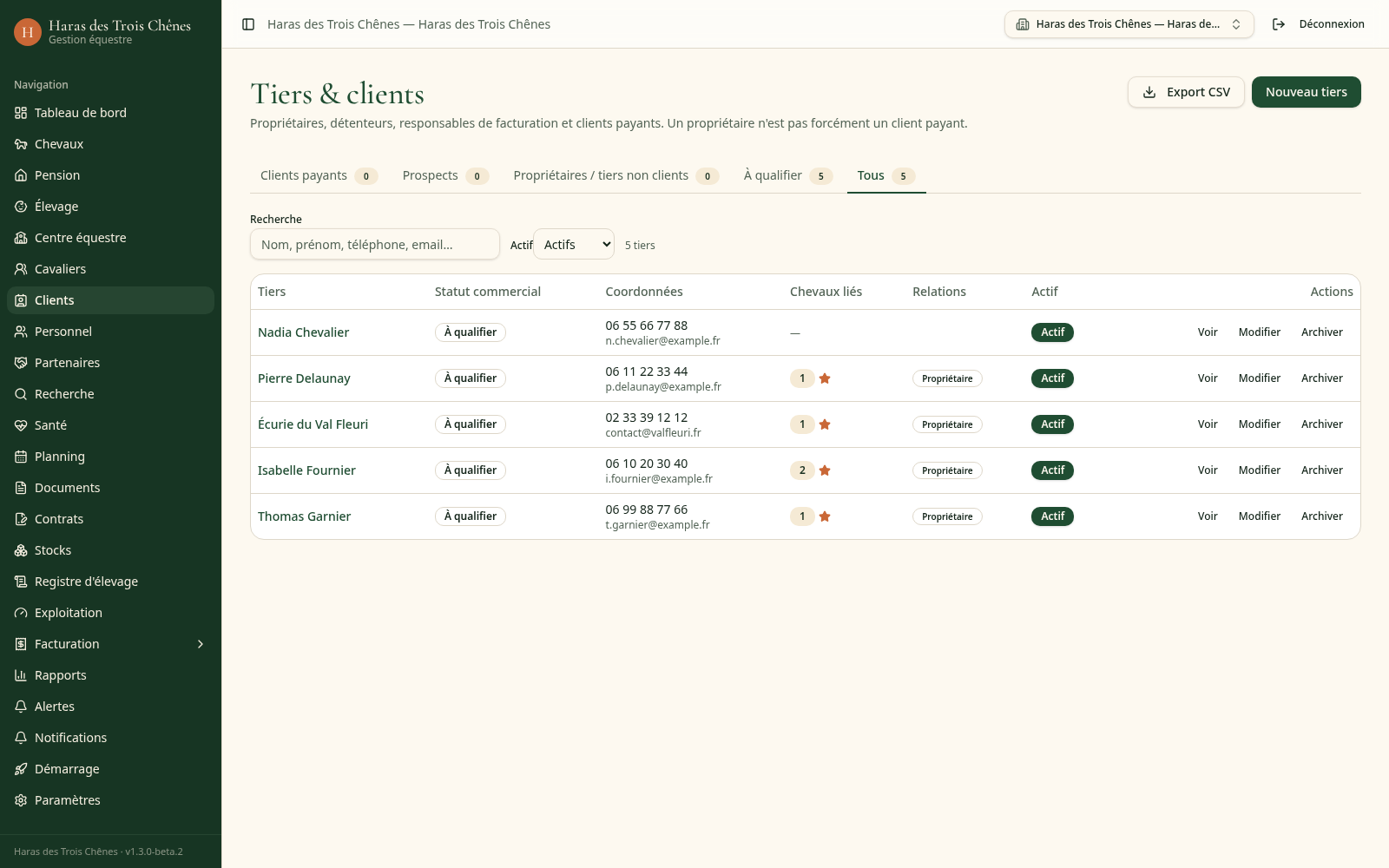Open Exploitation gauge icon
1389x868 pixels.
click(x=21, y=613)
